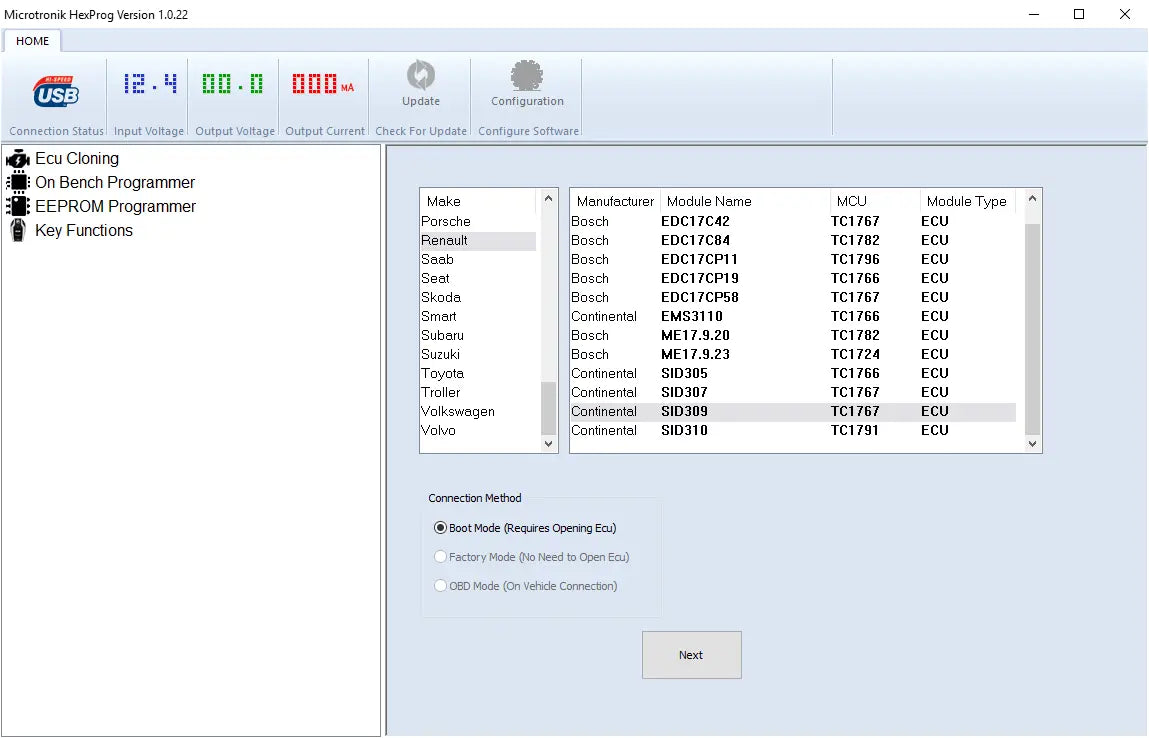Click the Hi-Speed USB connection status icon
1149x738 pixels.
(55, 91)
